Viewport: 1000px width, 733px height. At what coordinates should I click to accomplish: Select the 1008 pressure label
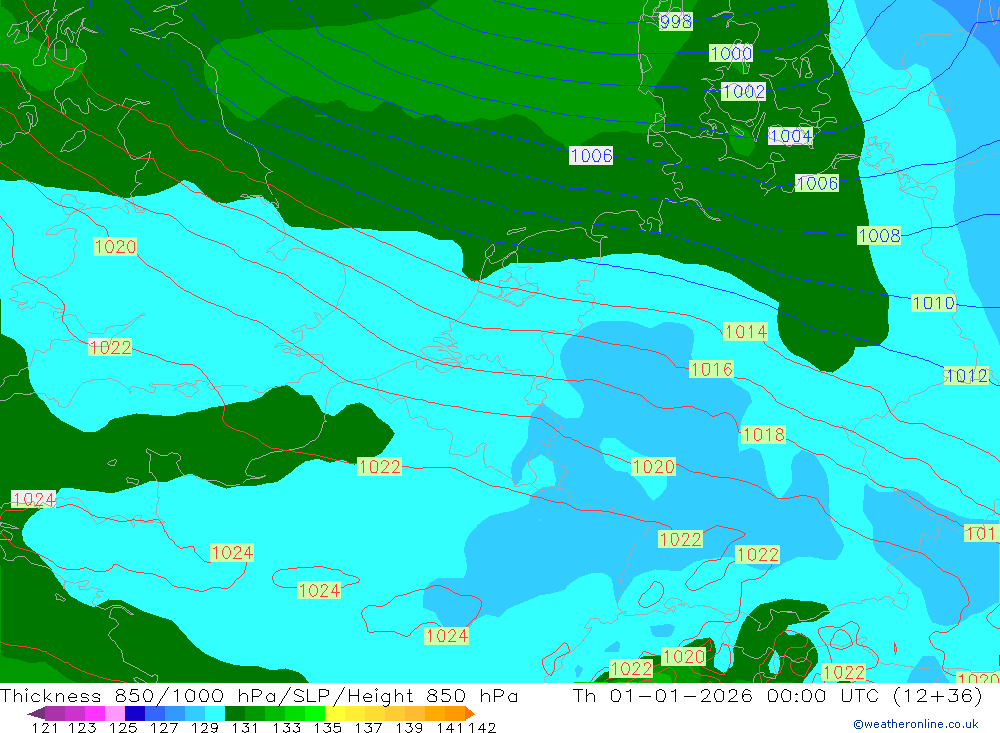pyautogui.click(x=879, y=235)
